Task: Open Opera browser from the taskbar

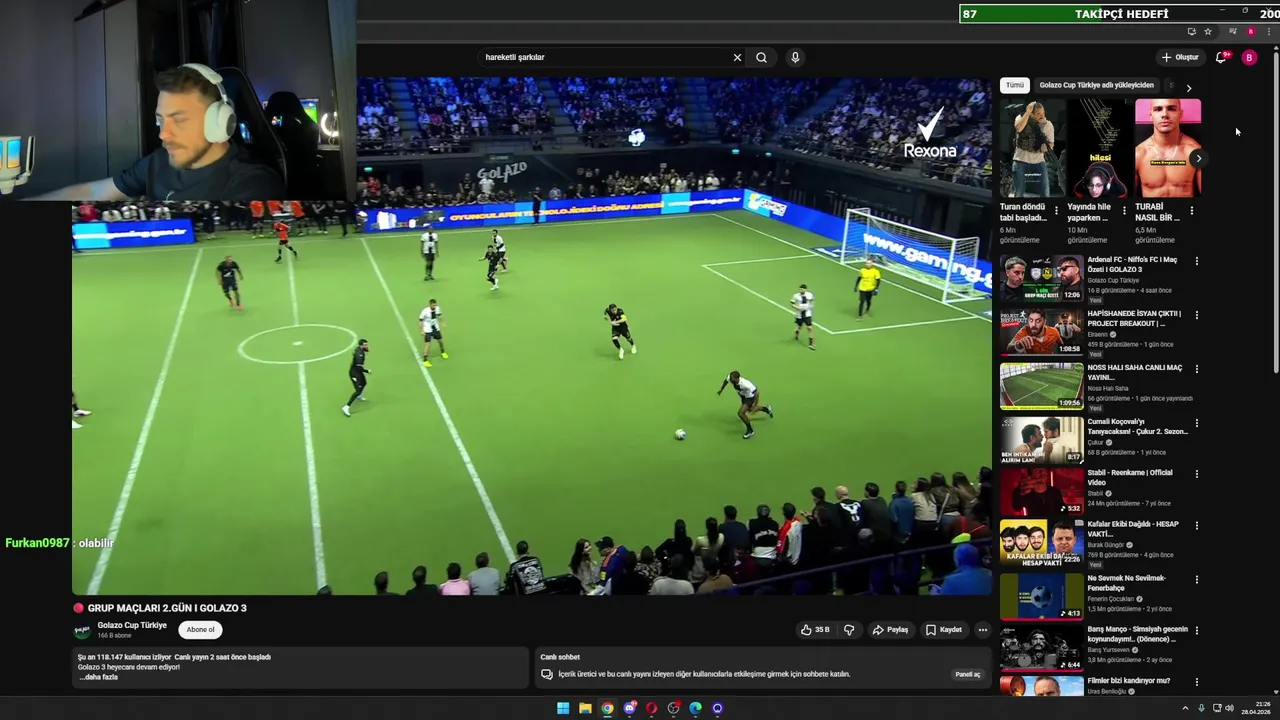Action: tap(651, 708)
